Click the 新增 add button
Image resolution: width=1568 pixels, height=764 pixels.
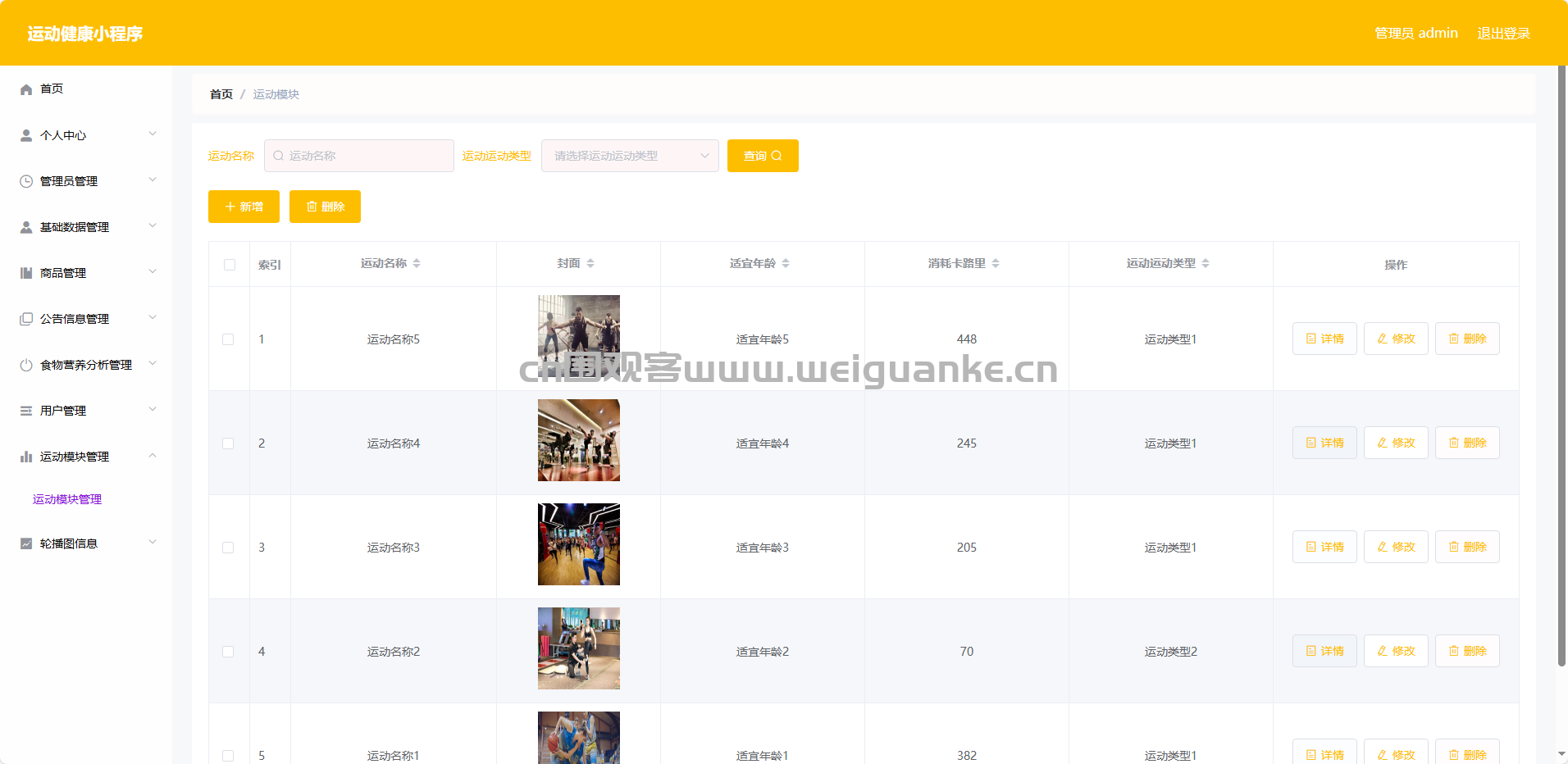(244, 207)
